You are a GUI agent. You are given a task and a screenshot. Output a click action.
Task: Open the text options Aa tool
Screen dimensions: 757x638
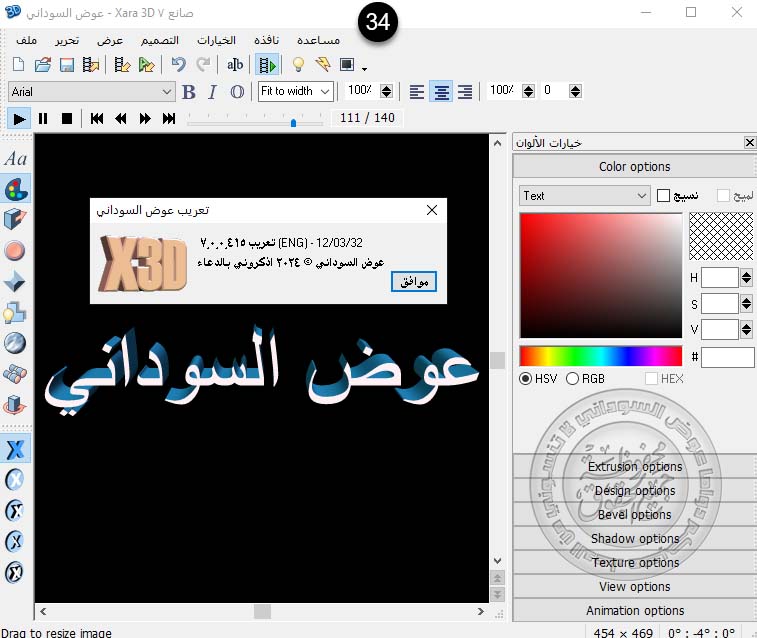[x=16, y=159]
